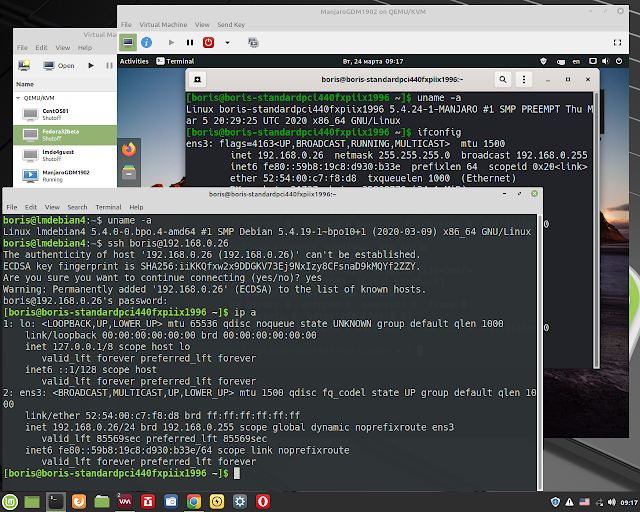The width and height of the screenshot is (640, 512).
Task: Click the search icon in the GNOME terminal
Action: (503, 79)
